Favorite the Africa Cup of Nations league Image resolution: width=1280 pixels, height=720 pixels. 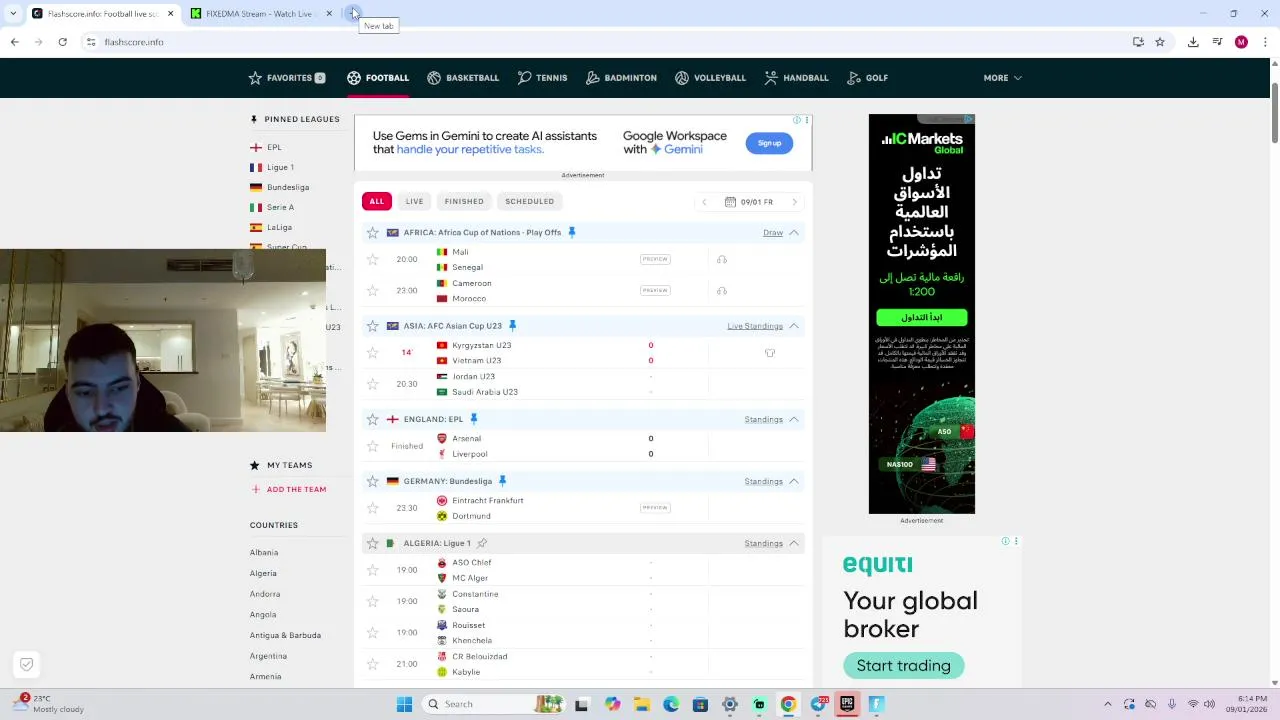pyautogui.click(x=373, y=232)
